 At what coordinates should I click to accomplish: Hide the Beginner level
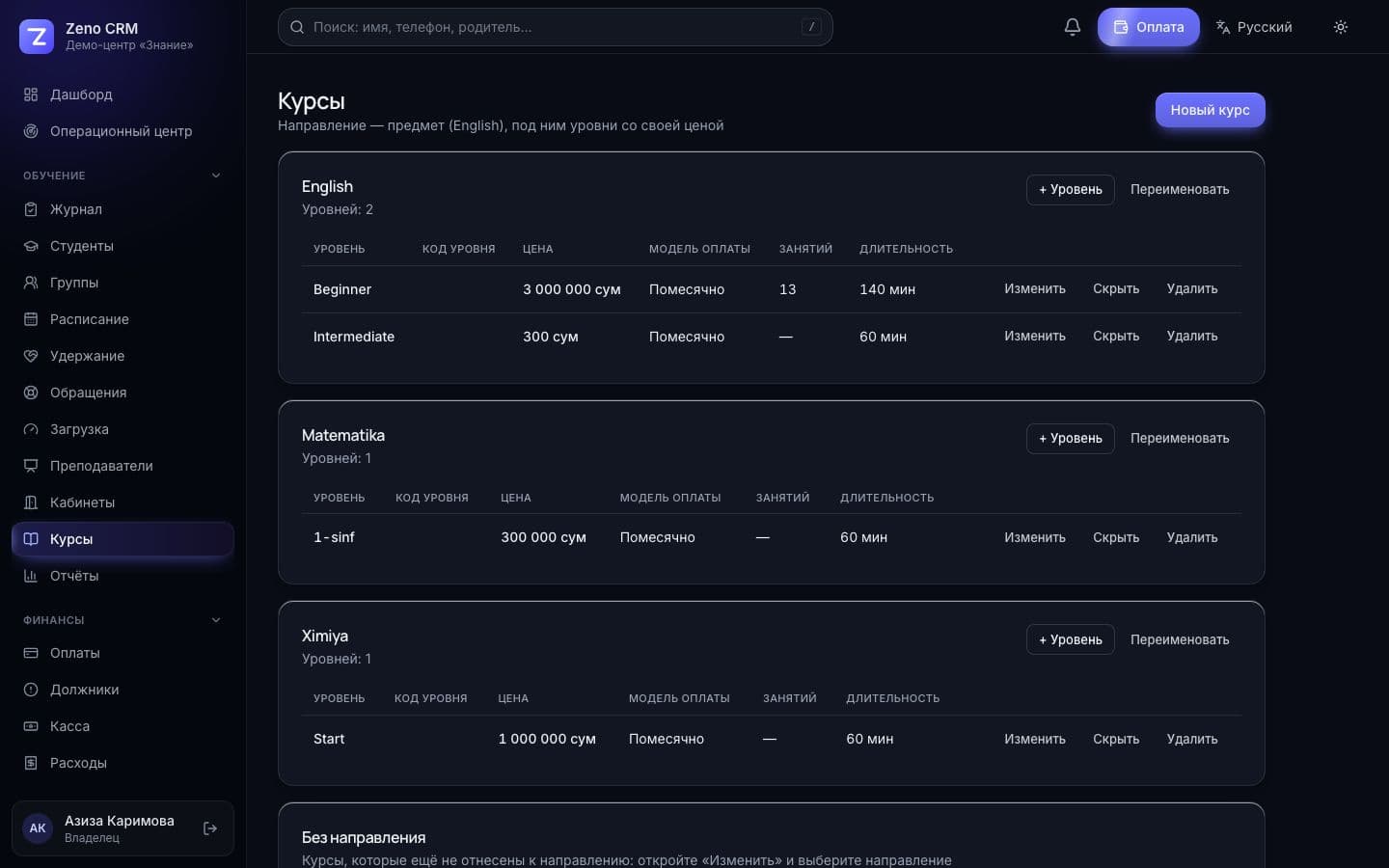pyautogui.click(x=1116, y=289)
